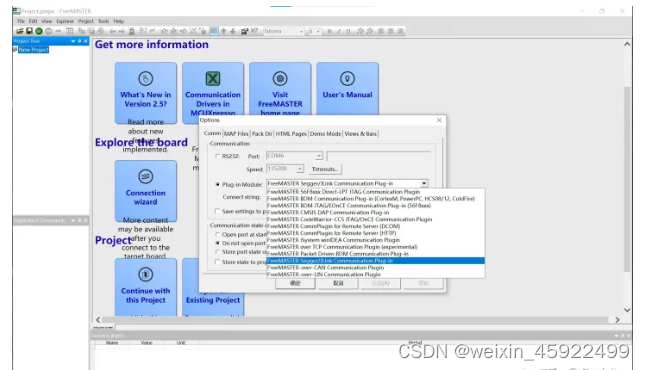Open Application Commands panel dropdown arrow

click(73, 221)
